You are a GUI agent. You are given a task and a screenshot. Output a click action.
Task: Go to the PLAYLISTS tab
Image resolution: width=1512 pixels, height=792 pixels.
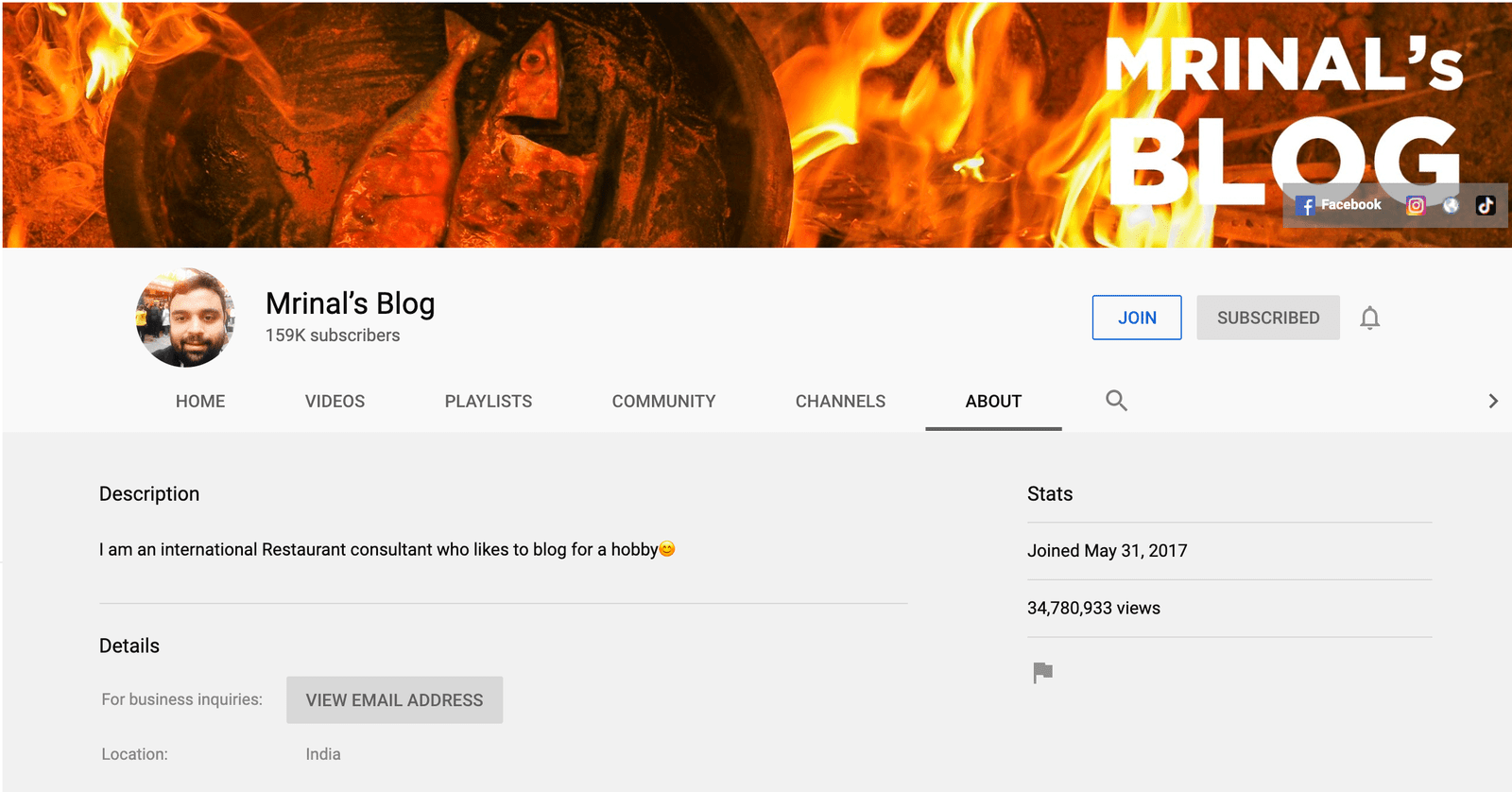coord(488,402)
